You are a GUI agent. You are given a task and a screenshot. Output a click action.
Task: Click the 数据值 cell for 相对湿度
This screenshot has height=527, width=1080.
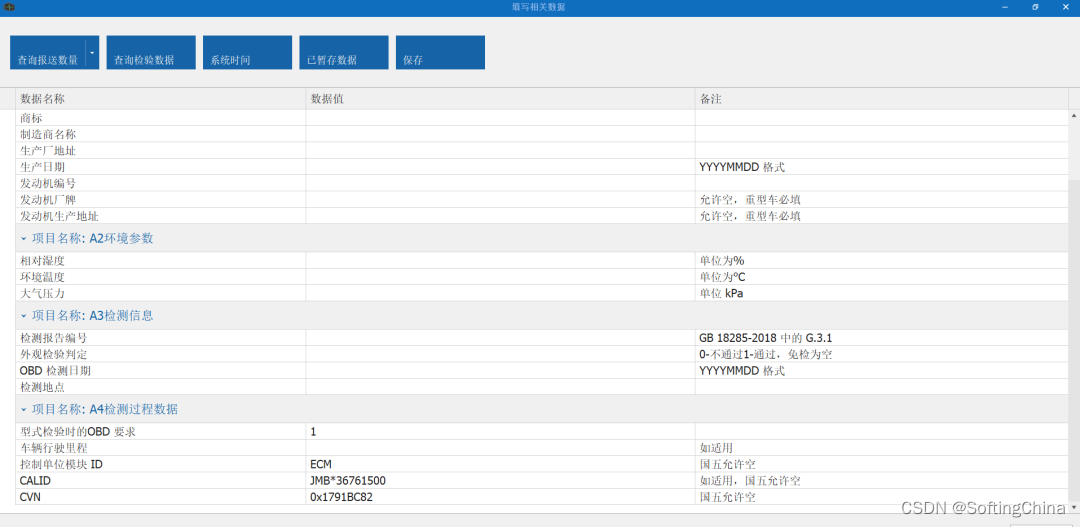tap(500, 261)
